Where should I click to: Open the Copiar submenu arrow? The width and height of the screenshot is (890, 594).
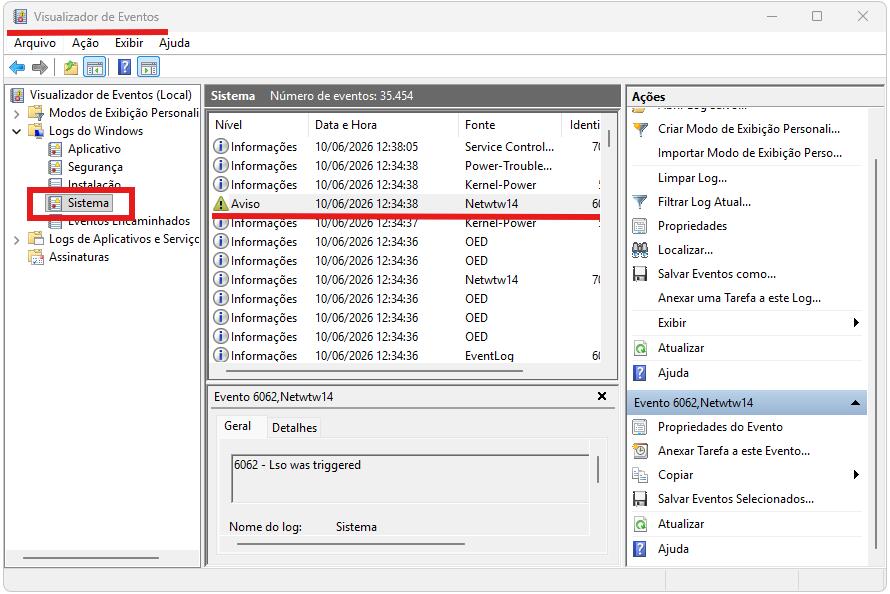coord(856,475)
